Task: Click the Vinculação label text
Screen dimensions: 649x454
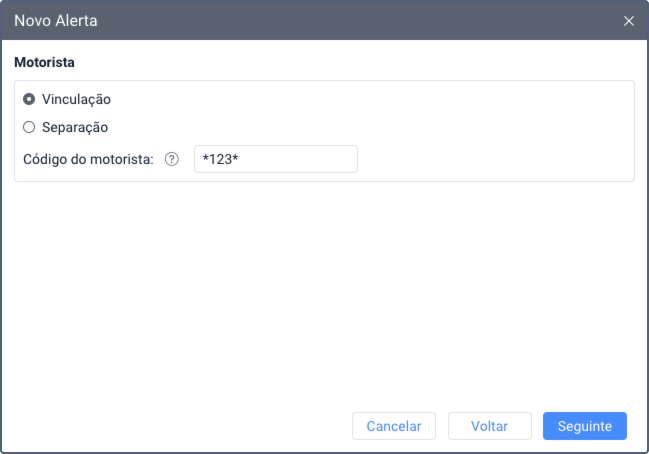Action: coord(76,100)
